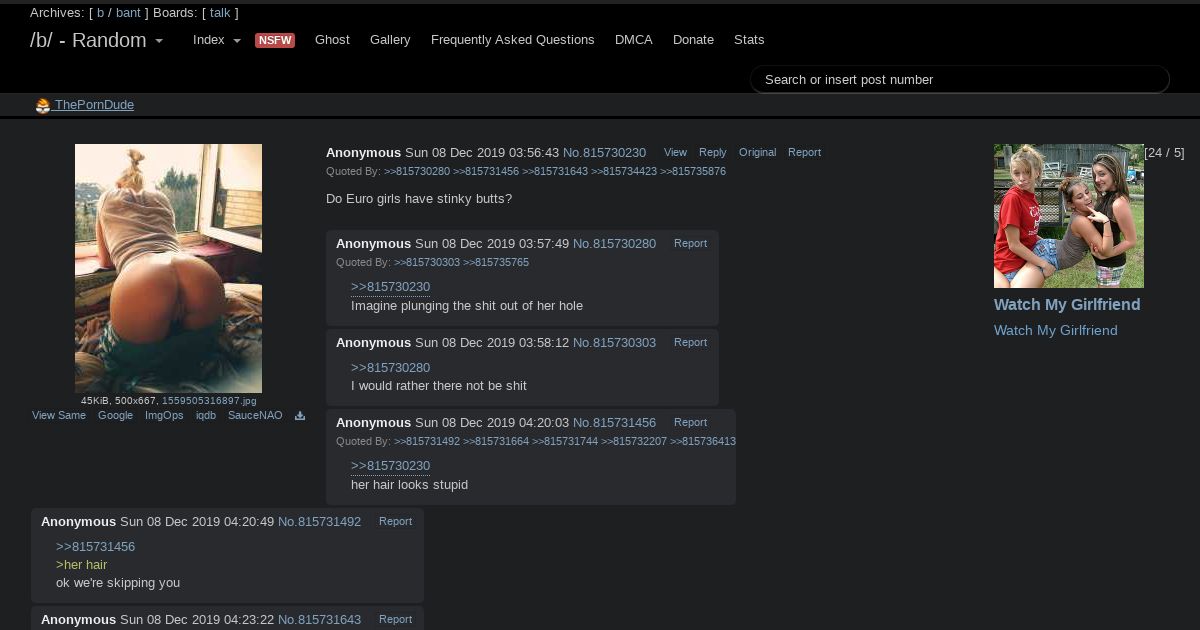Open file name 1559505316897.jpg
This screenshot has width=1200, height=630.
pyautogui.click(x=209, y=401)
